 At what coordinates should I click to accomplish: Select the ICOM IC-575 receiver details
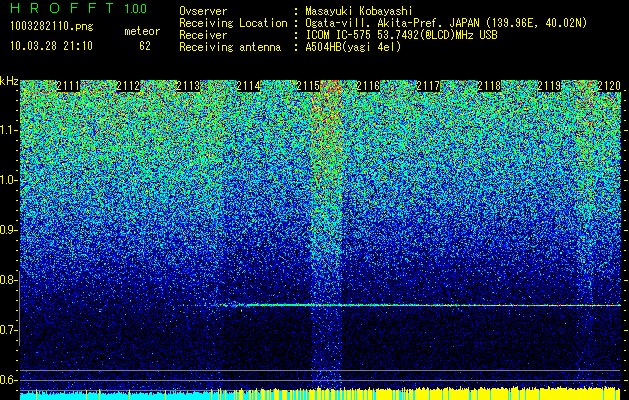pyautogui.click(x=401, y=35)
